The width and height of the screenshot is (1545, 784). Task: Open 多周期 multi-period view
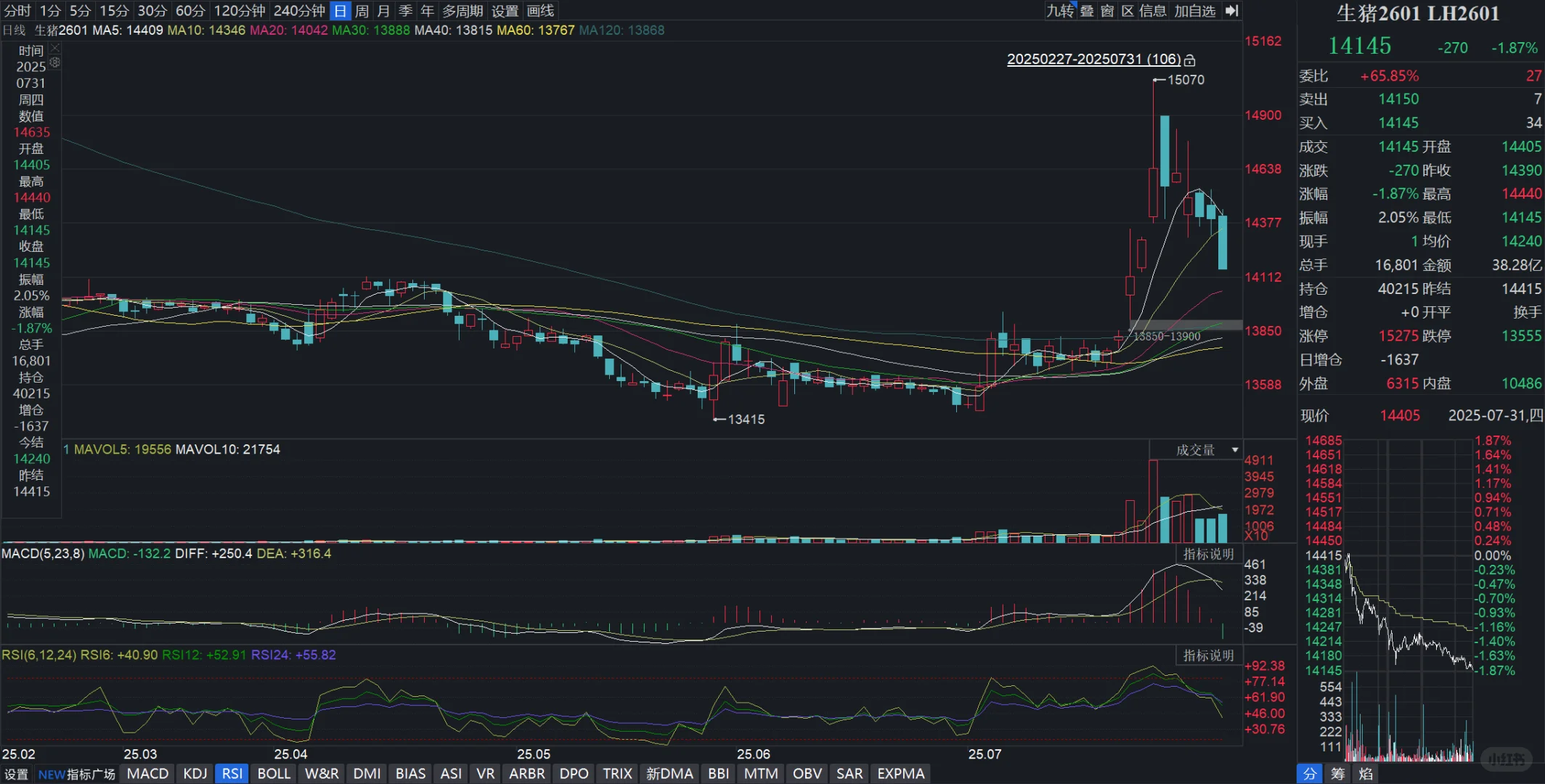click(462, 10)
